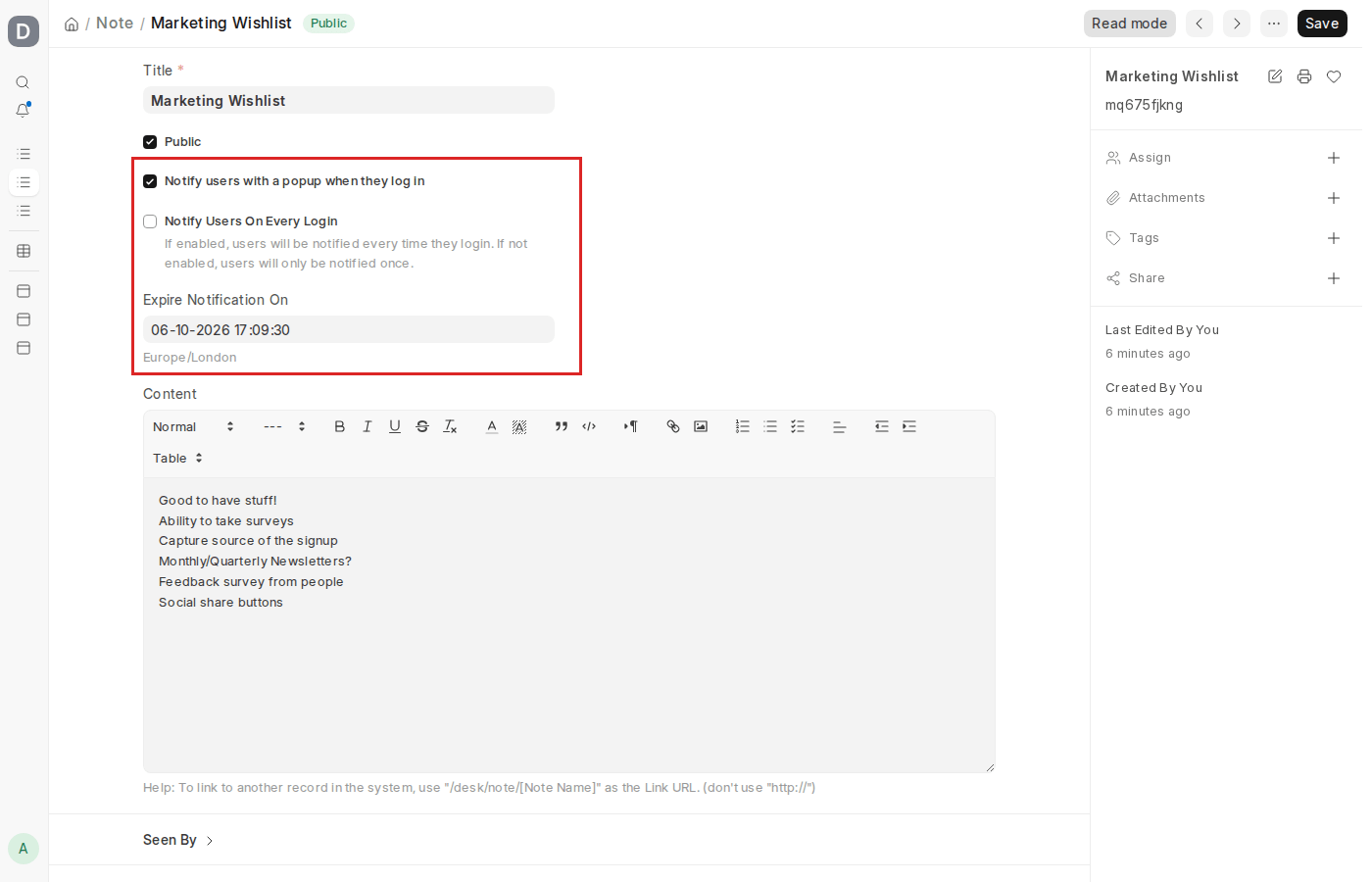Screen dimensions: 1372x882
Task: Go to the previous record with the left arrow
Action: click(1200, 24)
